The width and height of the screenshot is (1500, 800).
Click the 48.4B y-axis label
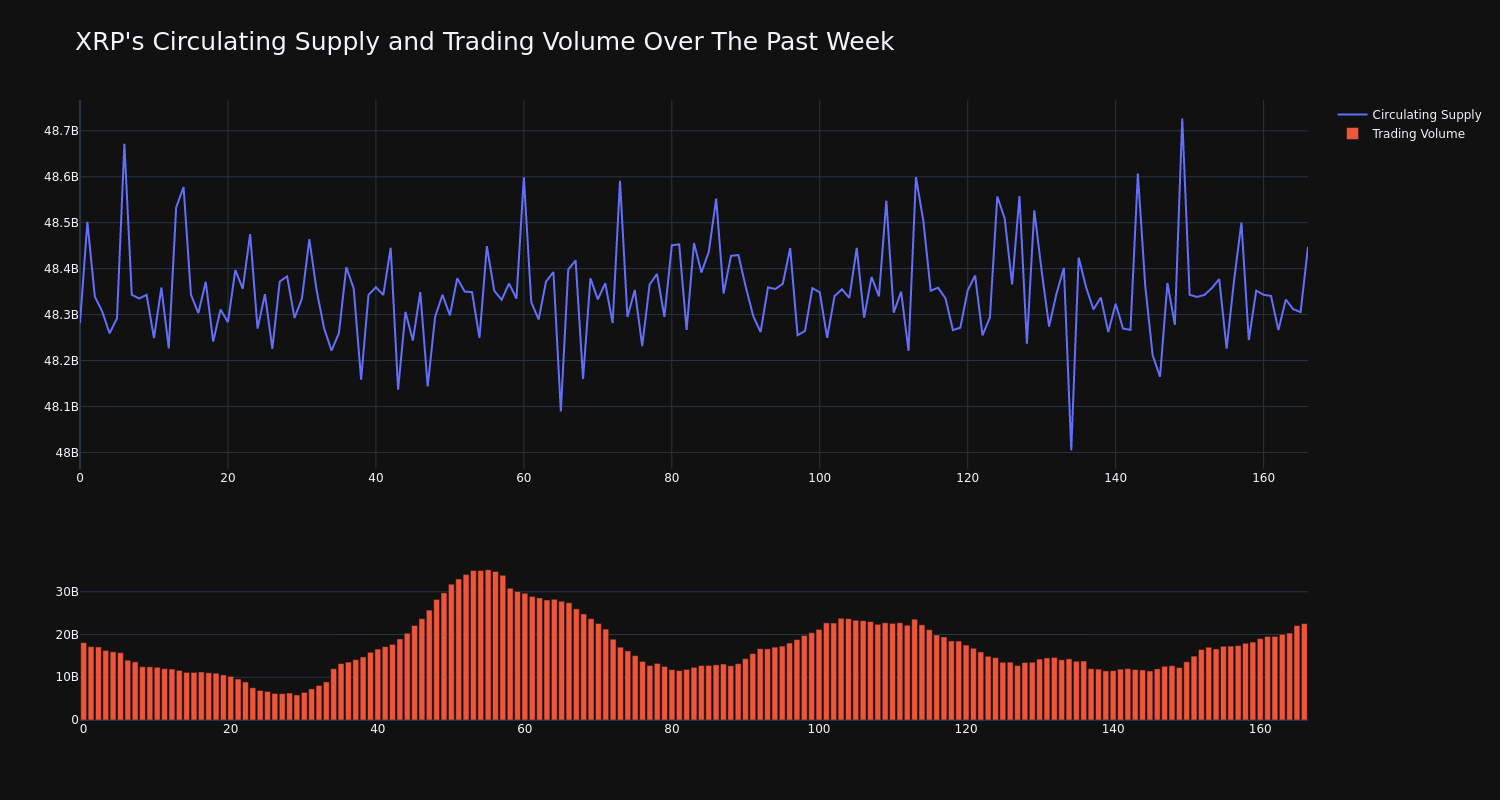pyautogui.click(x=60, y=269)
